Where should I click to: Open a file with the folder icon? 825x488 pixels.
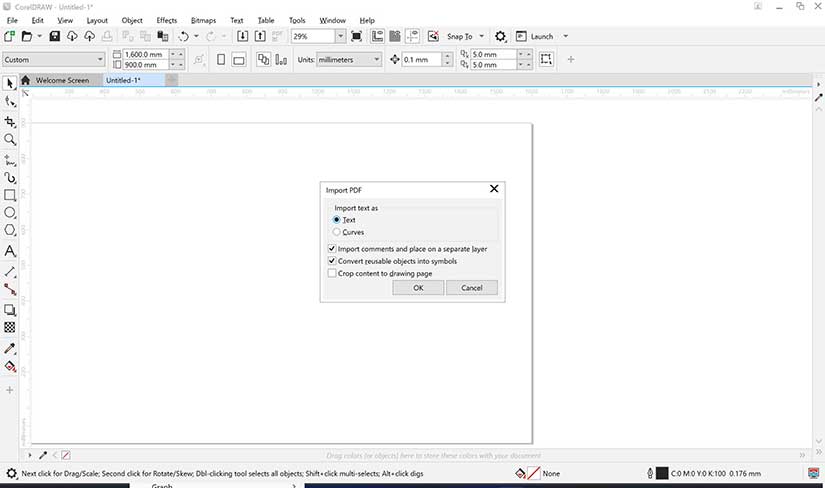(26, 36)
